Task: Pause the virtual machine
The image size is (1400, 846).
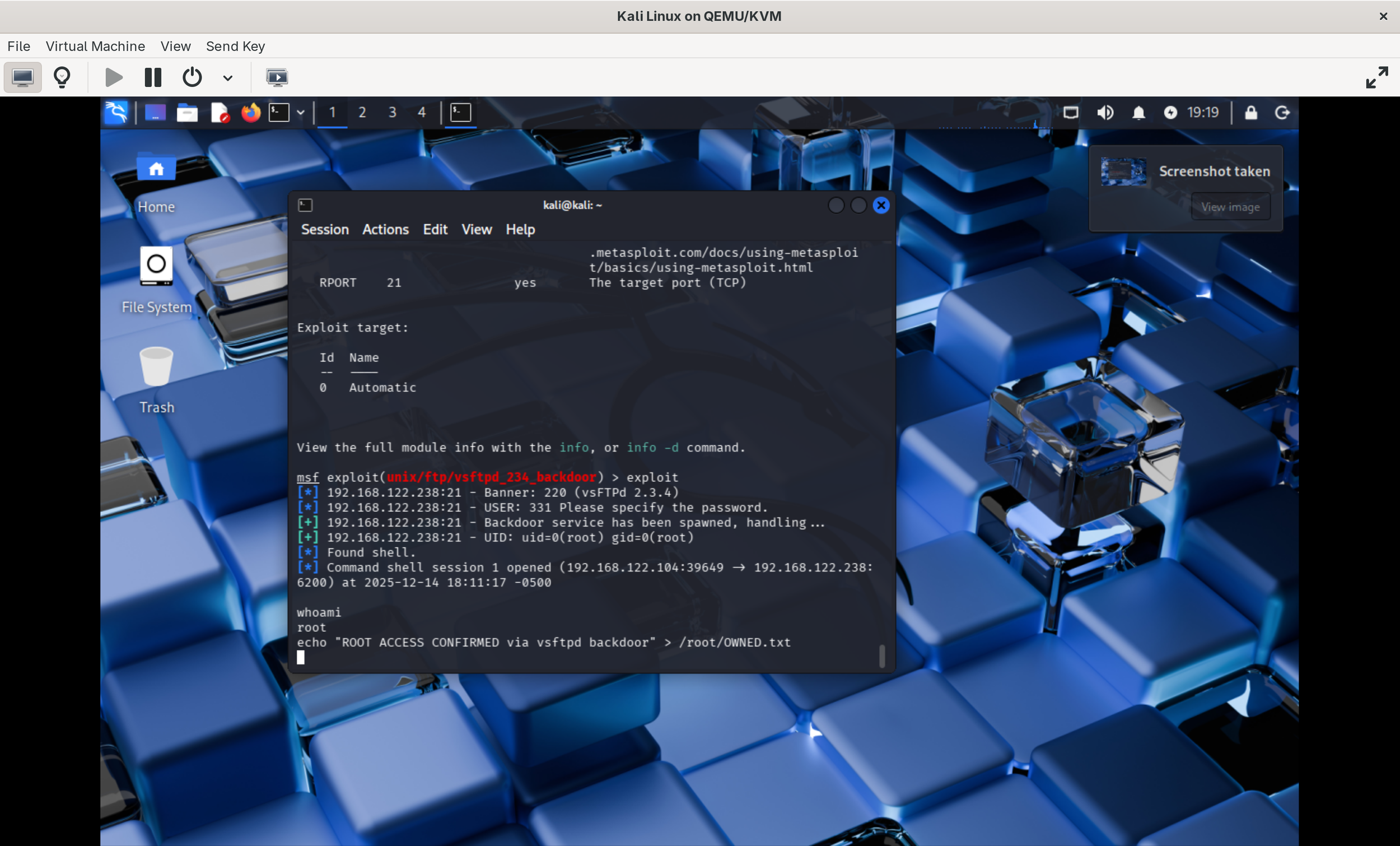Action: (x=153, y=77)
